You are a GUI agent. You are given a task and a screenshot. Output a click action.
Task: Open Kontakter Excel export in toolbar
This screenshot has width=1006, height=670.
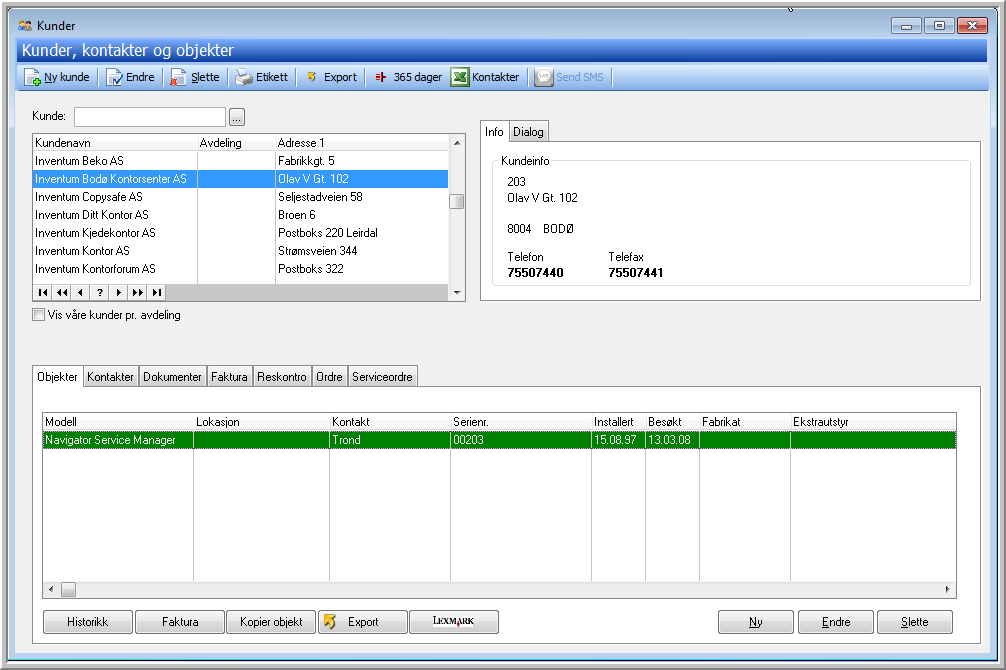460,78
